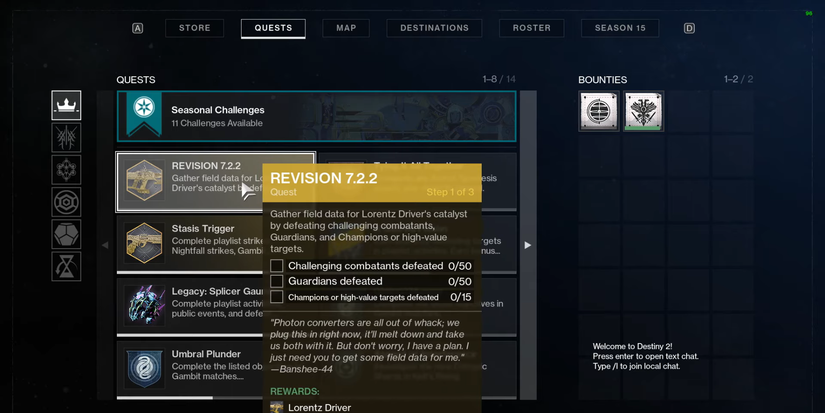Select the first bounty globe icon
Screen dimensions: 825x413
[x=599, y=111]
